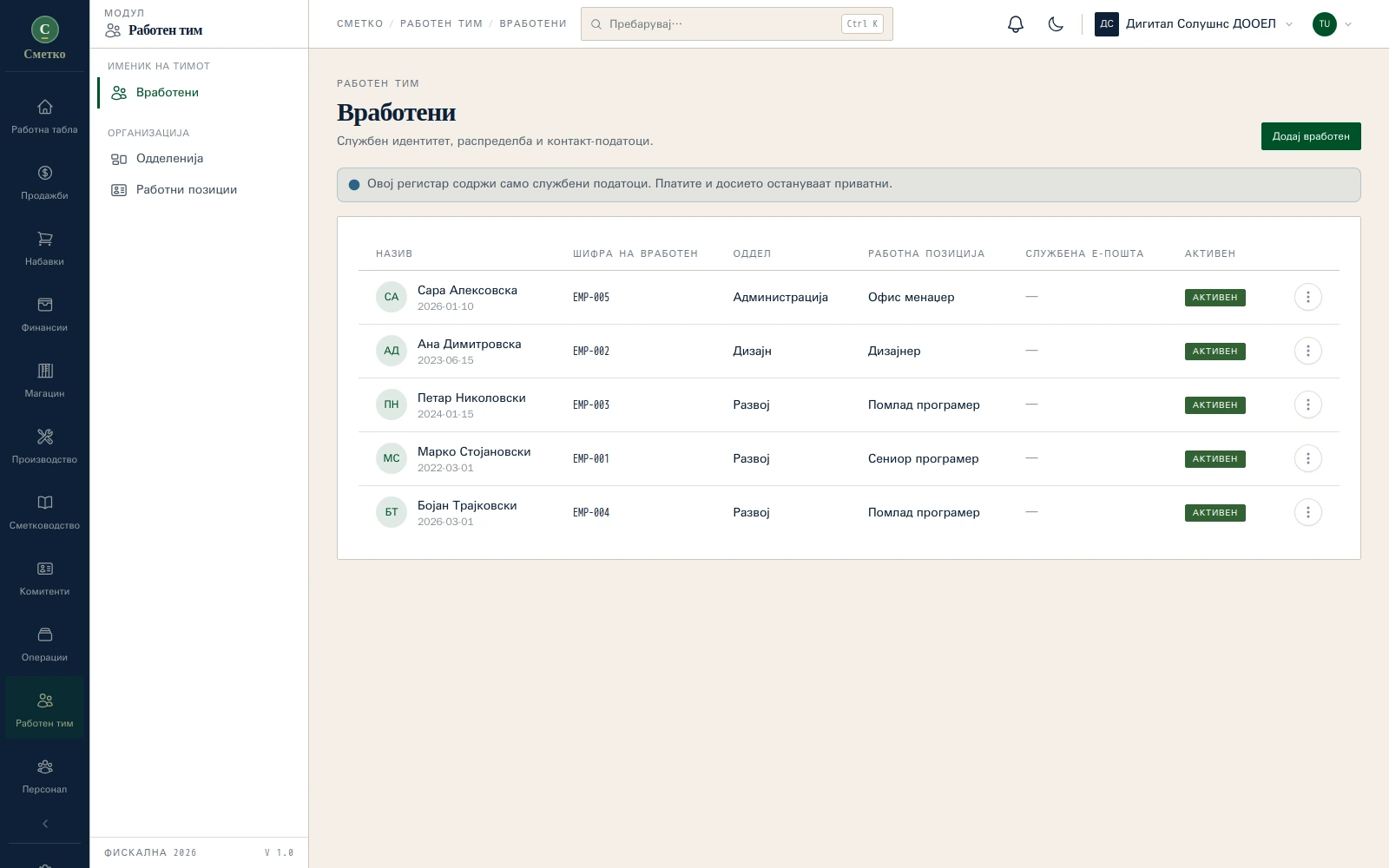Click the Додај вработен button

(x=1311, y=136)
